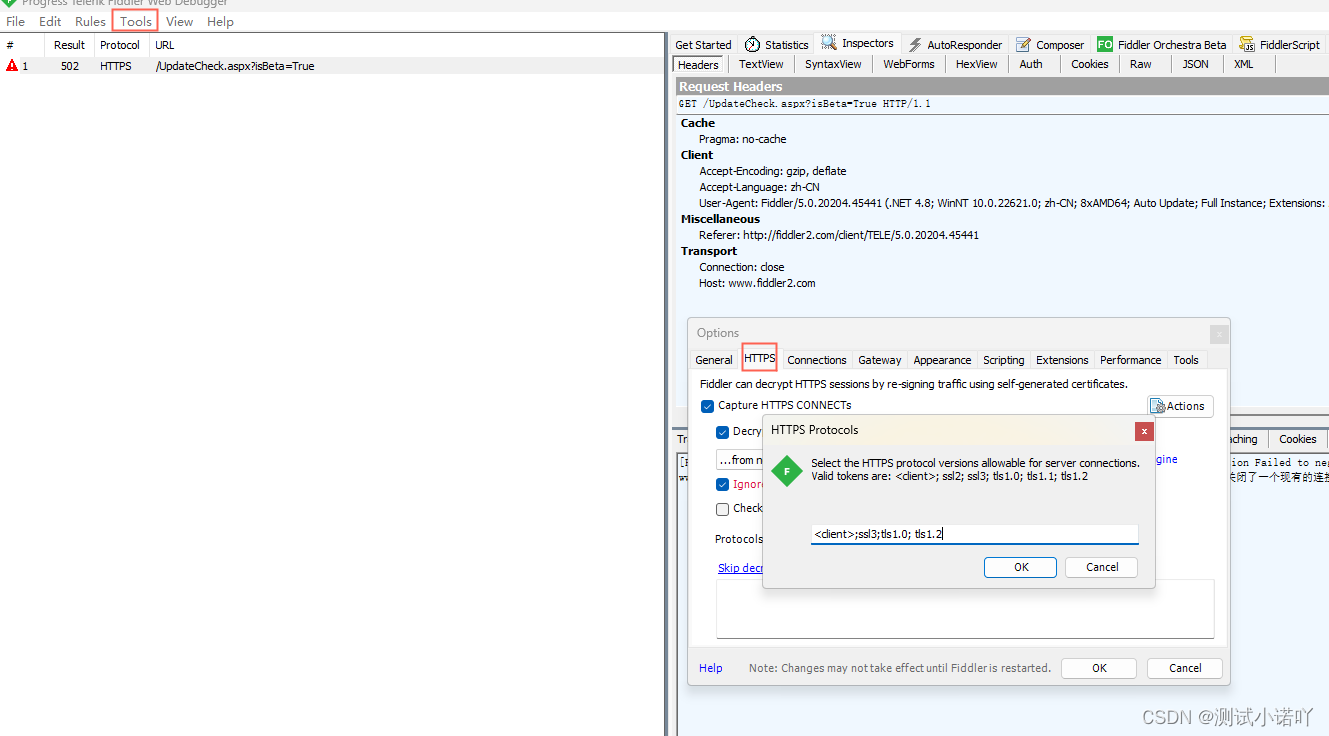Screen dimensions: 1329x736
Task: Click the Skip decryption link
Action: pos(740,567)
